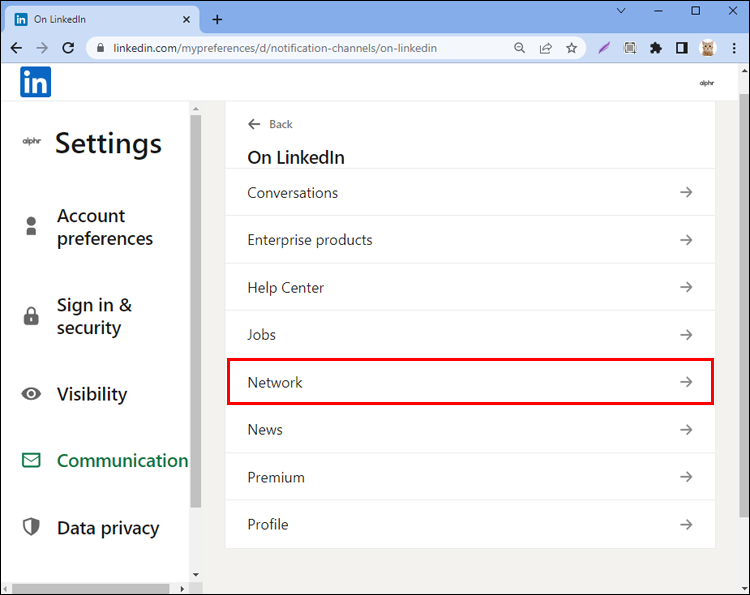Open Data privacy settings section

click(107, 528)
